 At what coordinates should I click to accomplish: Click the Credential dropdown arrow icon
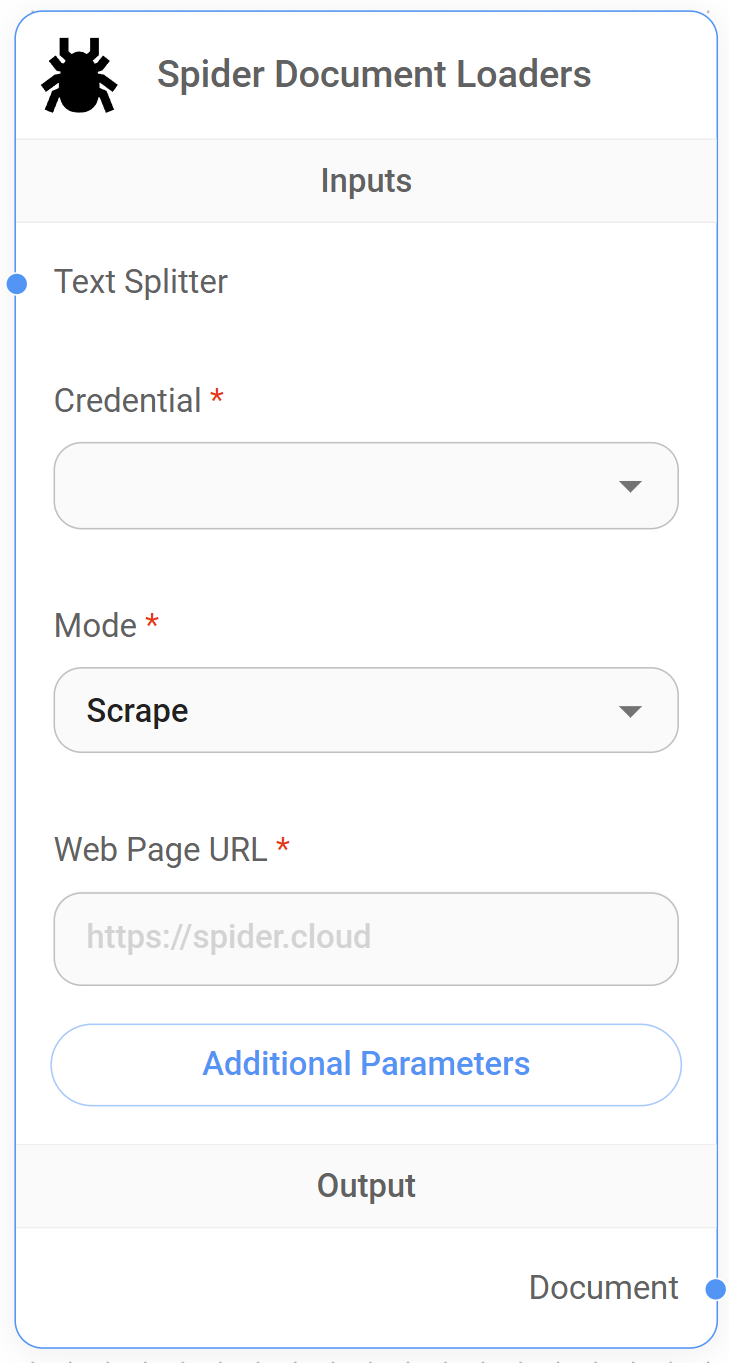[629, 487]
